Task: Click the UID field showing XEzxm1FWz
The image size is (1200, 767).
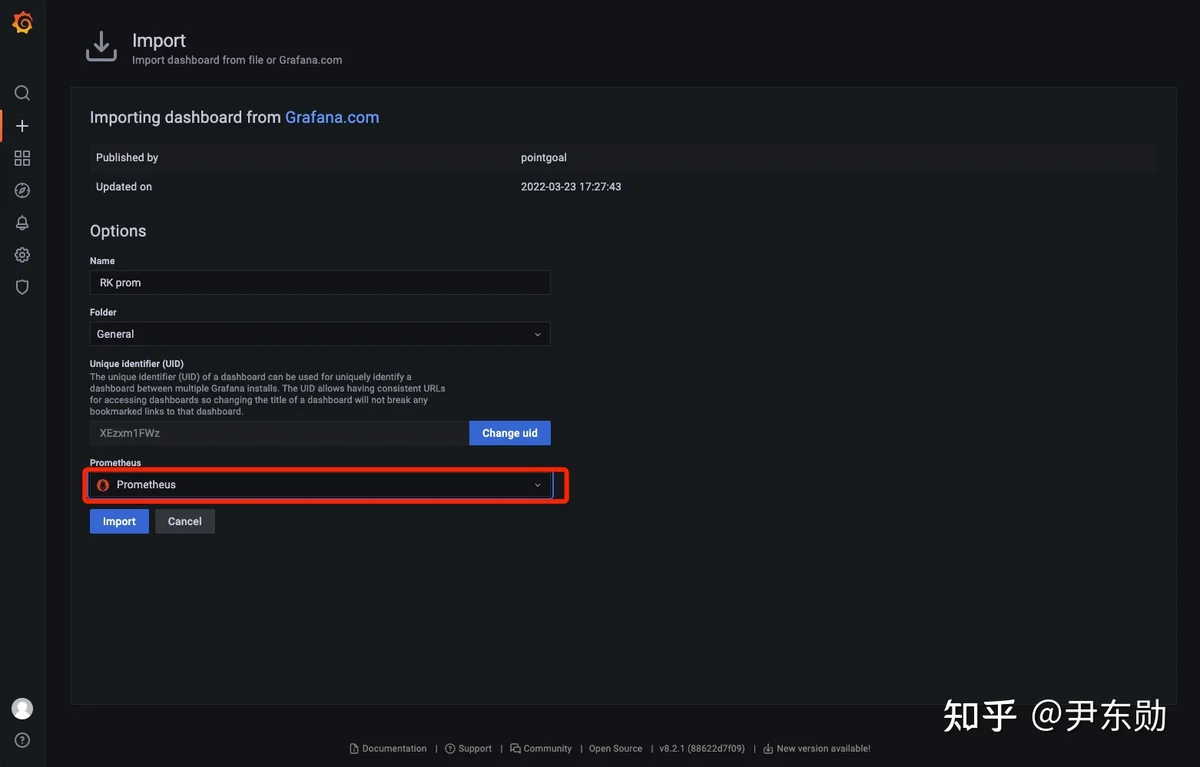Action: (x=279, y=433)
